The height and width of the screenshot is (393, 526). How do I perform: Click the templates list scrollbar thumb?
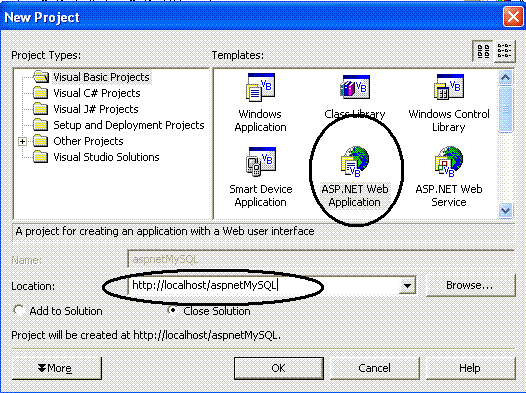point(505,109)
